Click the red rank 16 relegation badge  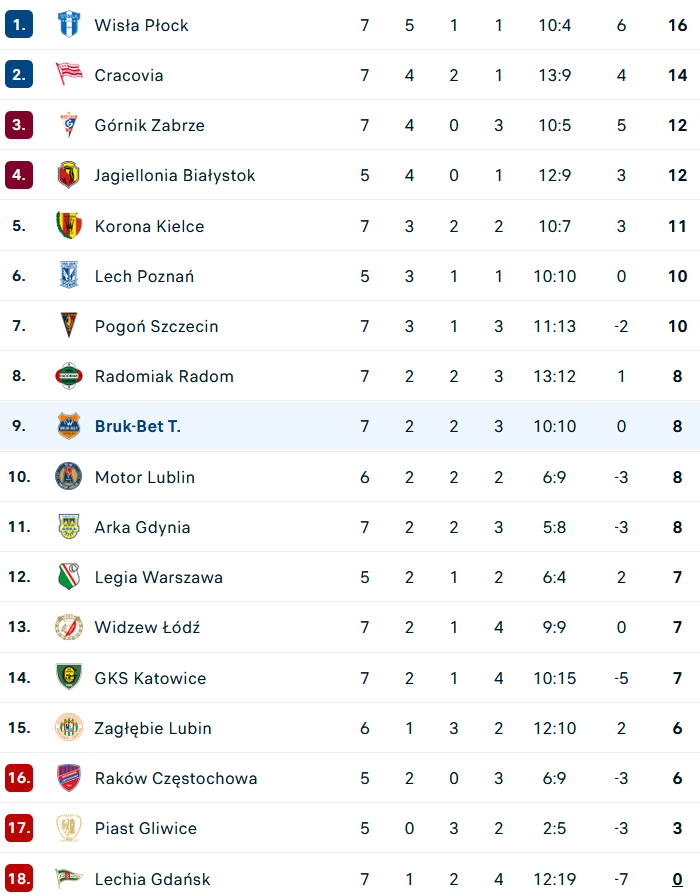pyautogui.click(x=19, y=777)
